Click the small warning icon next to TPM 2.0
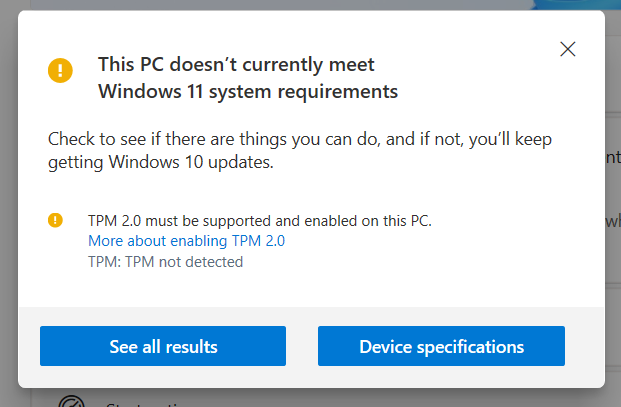This screenshot has height=407, width=621. (x=55, y=220)
